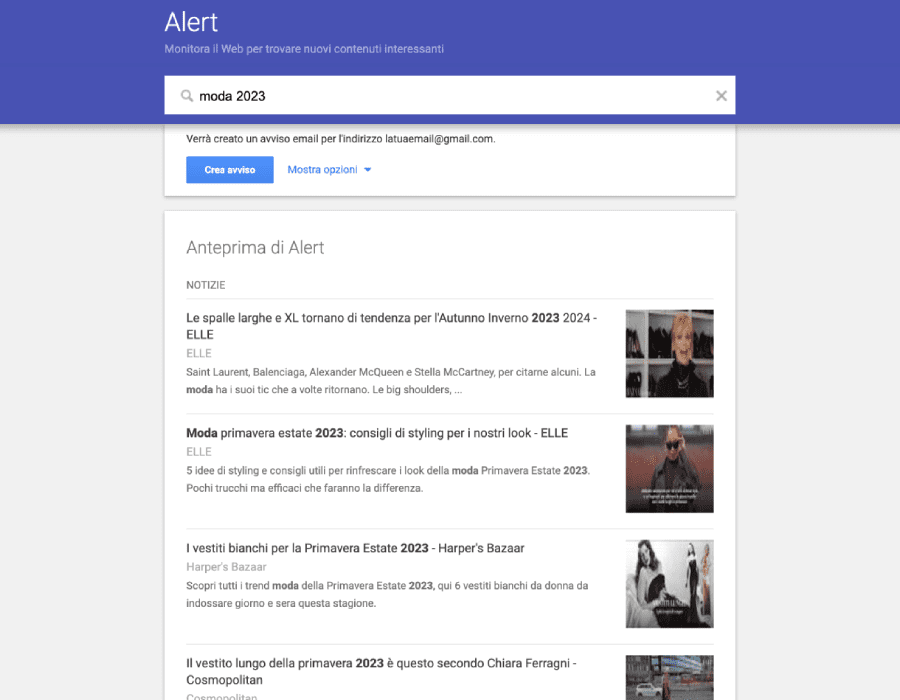This screenshot has width=900, height=700.
Task: Open the 'I vestiti bianchi' Harper's Bazaar article
Action: pos(355,548)
